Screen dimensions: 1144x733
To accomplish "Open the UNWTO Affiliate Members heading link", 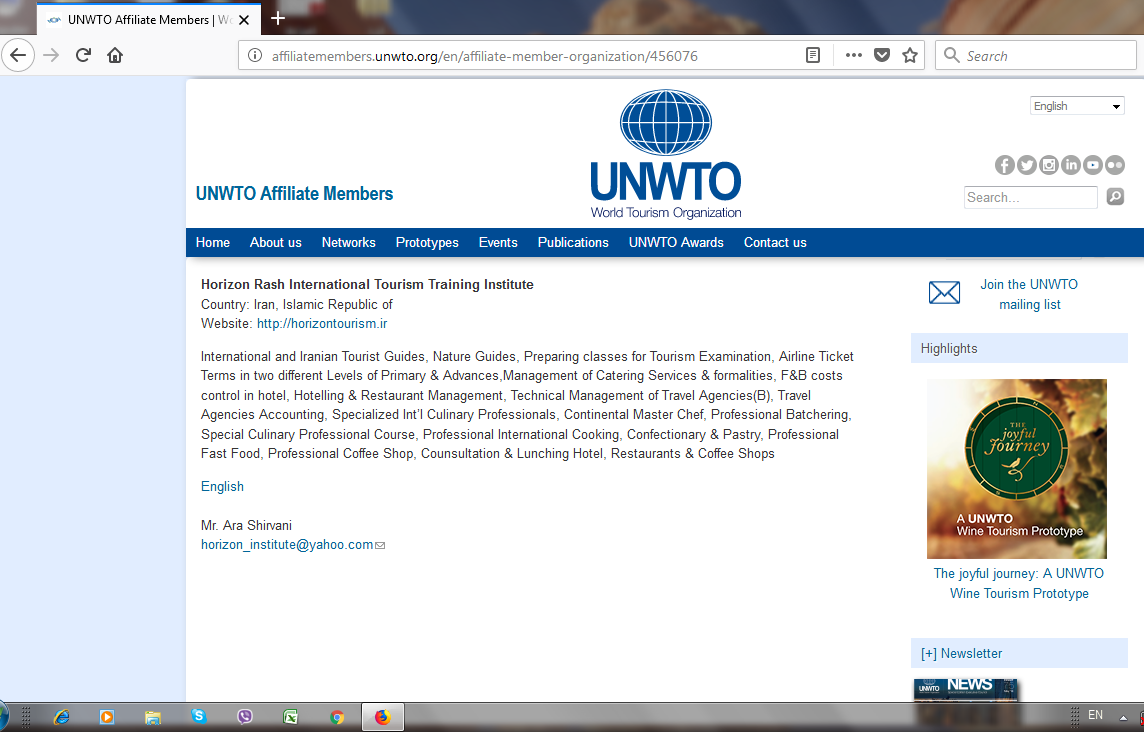I will (294, 193).
